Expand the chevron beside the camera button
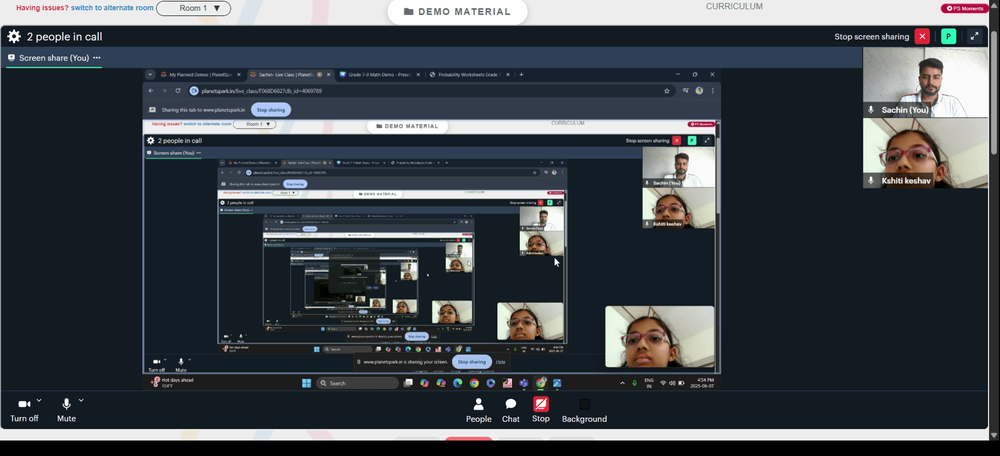 click(x=39, y=401)
